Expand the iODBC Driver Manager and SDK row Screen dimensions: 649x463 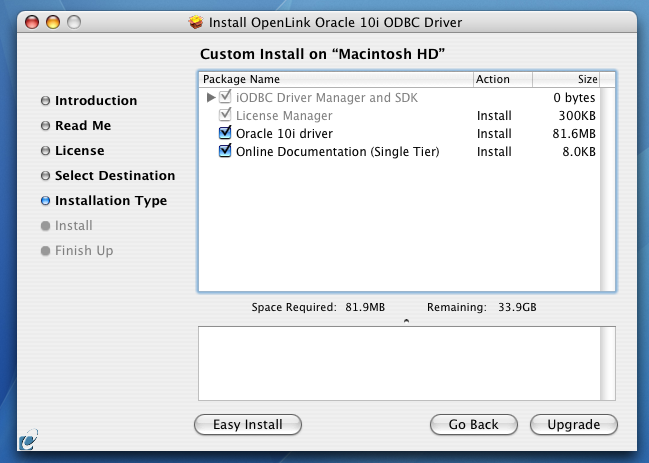pyautogui.click(x=211, y=97)
